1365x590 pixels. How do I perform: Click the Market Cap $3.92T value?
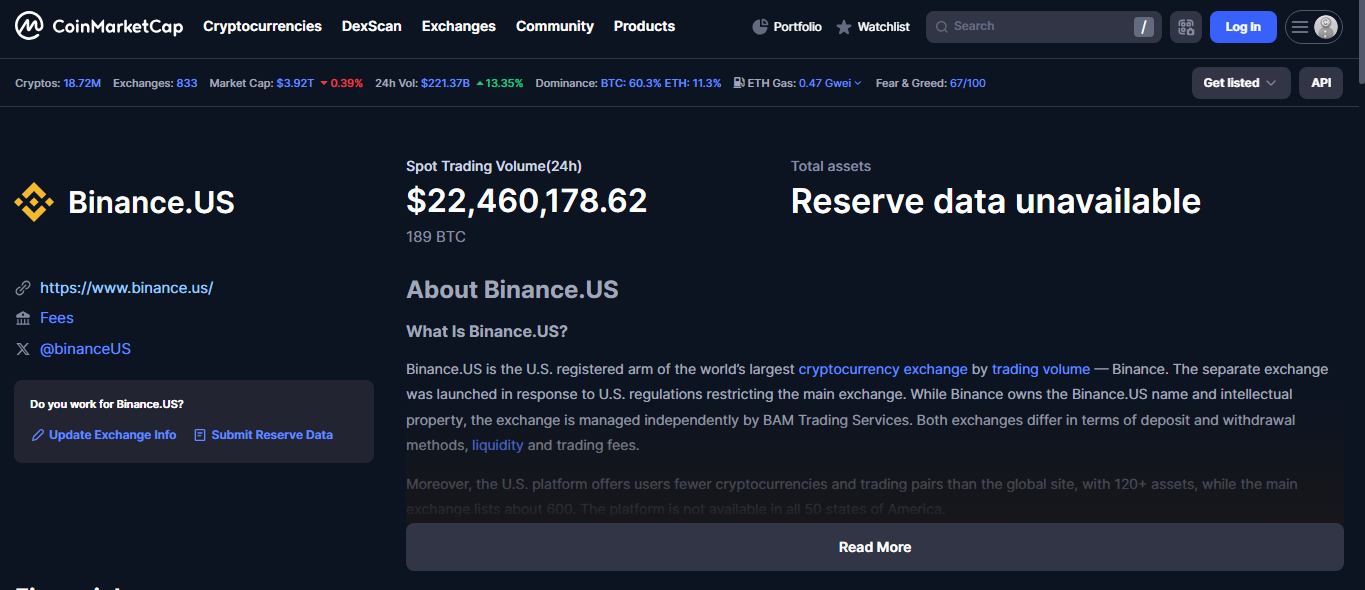[295, 83]
